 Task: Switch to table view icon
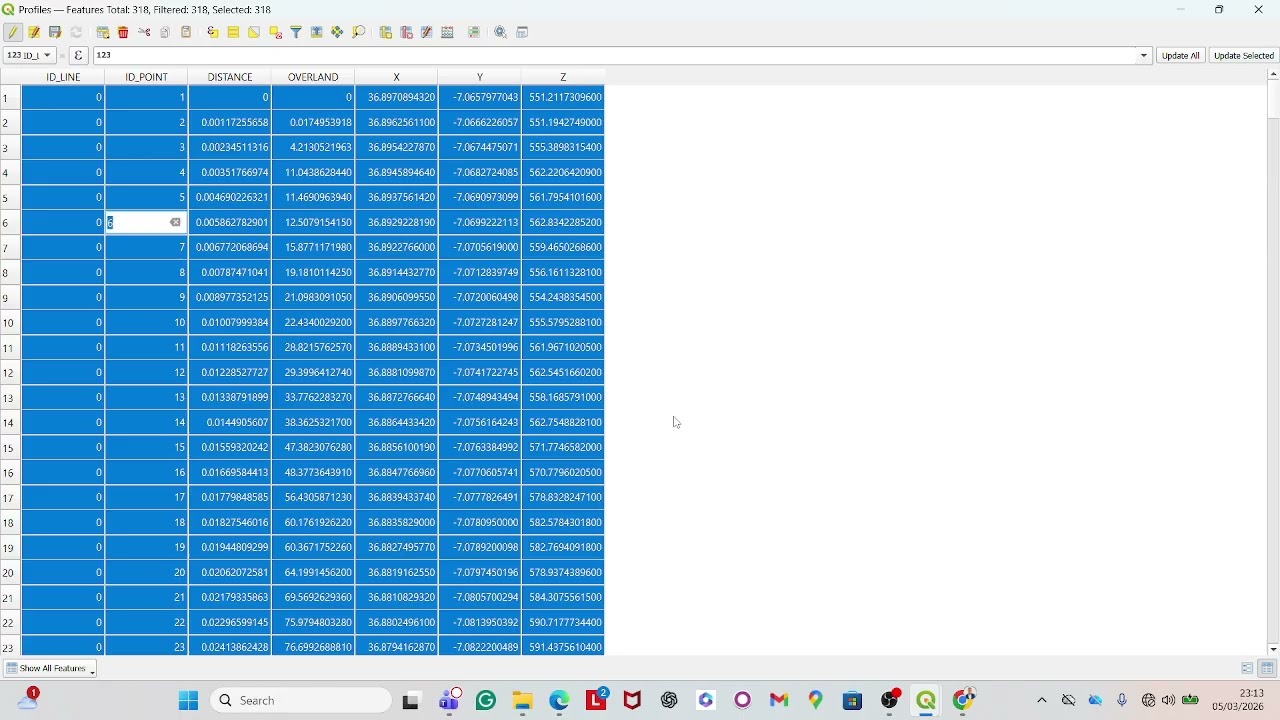[x=1267, y=668]
